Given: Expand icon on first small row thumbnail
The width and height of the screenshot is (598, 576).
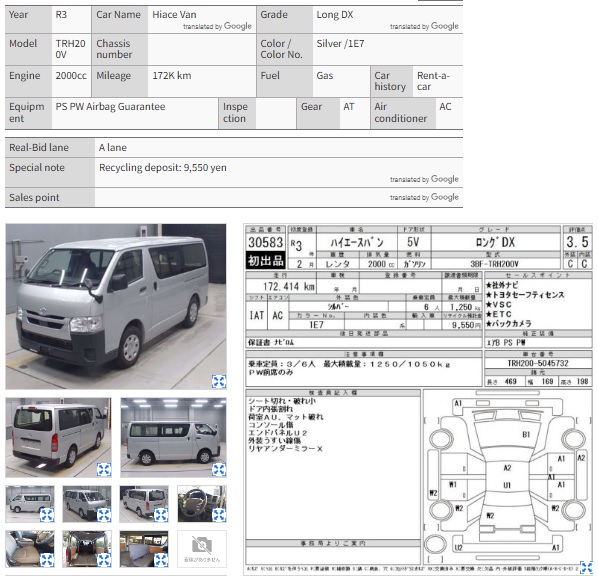Looking at the screenshot, I should tap(47, 515).
